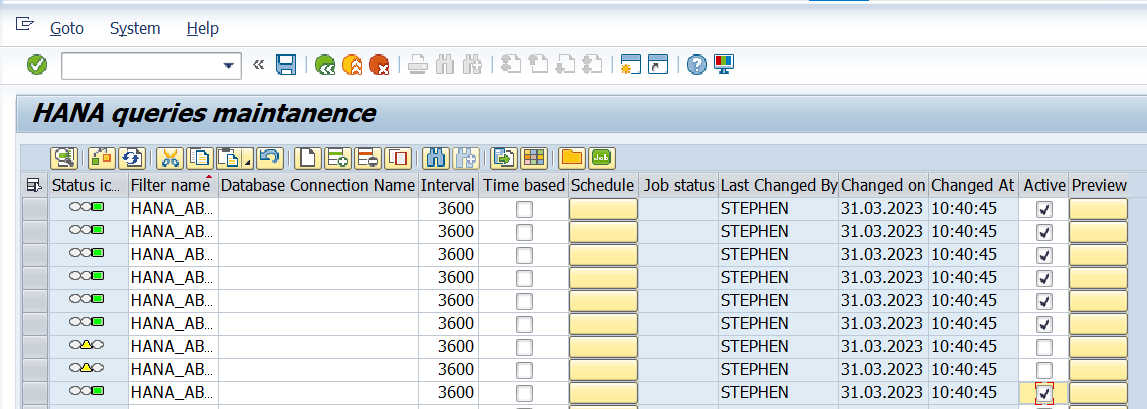Viewport: 1147px width, 409px height.
Task: Click the Delete Row icon
Action: [x=368, y=157]
